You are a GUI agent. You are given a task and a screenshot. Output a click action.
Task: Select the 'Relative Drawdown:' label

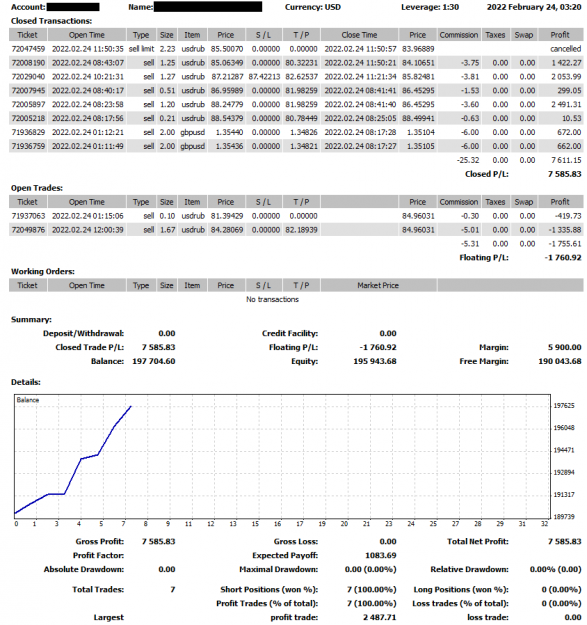[469, 570]
